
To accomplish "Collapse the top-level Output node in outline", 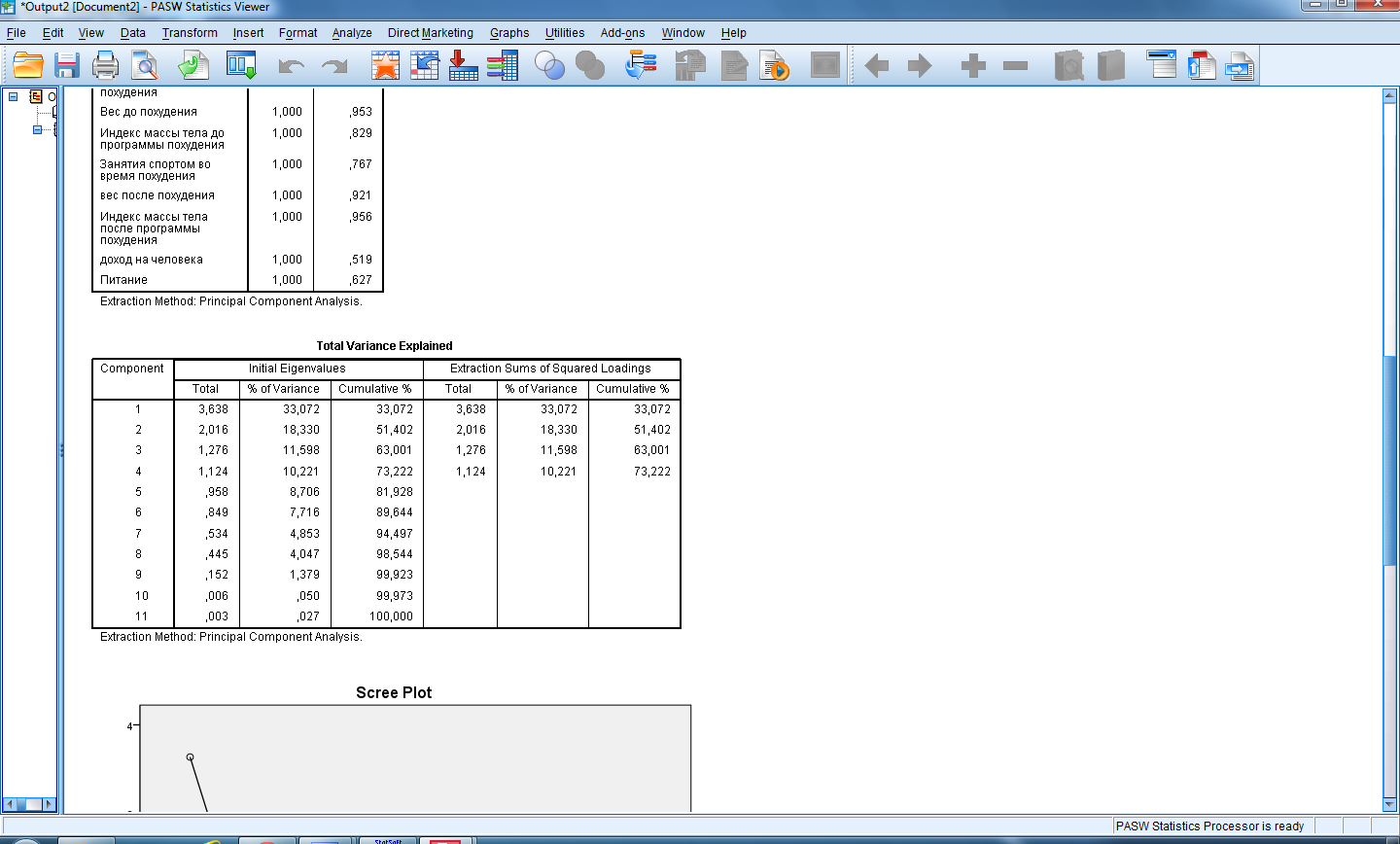I will coord(14,96).
